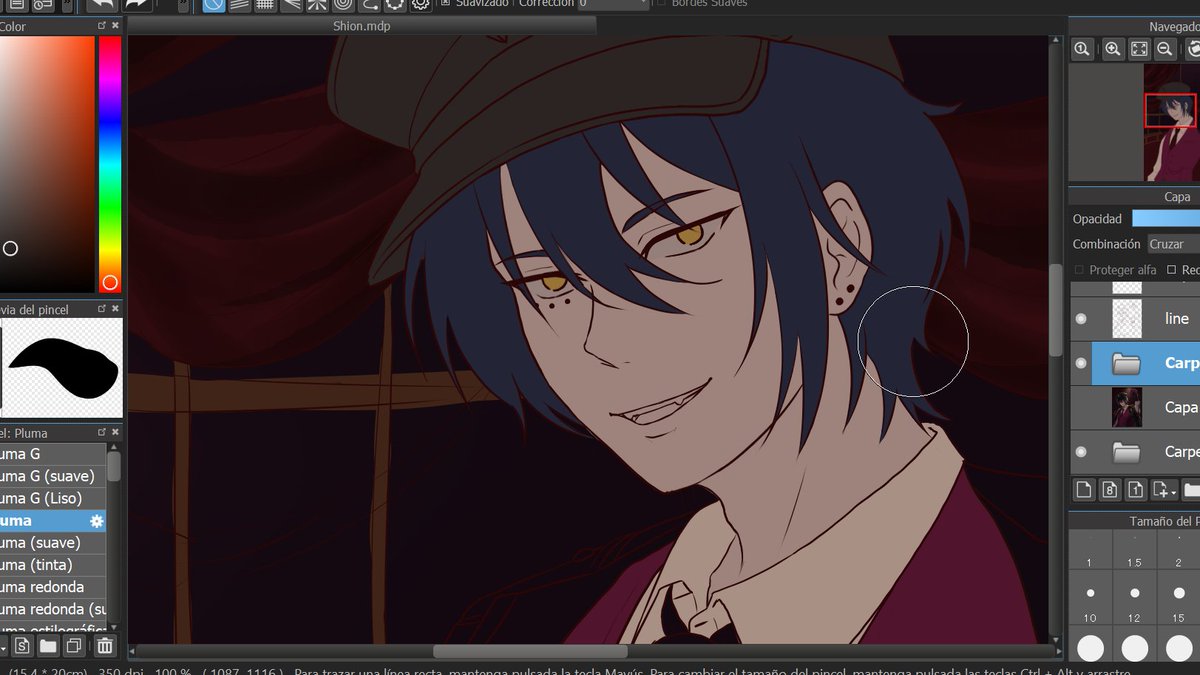Image resolution: width=1200 pixels, height=675 pixels.
Task: Toggle visibility of the bottom Carpeta folder
Action: (x=1080, y=452)
